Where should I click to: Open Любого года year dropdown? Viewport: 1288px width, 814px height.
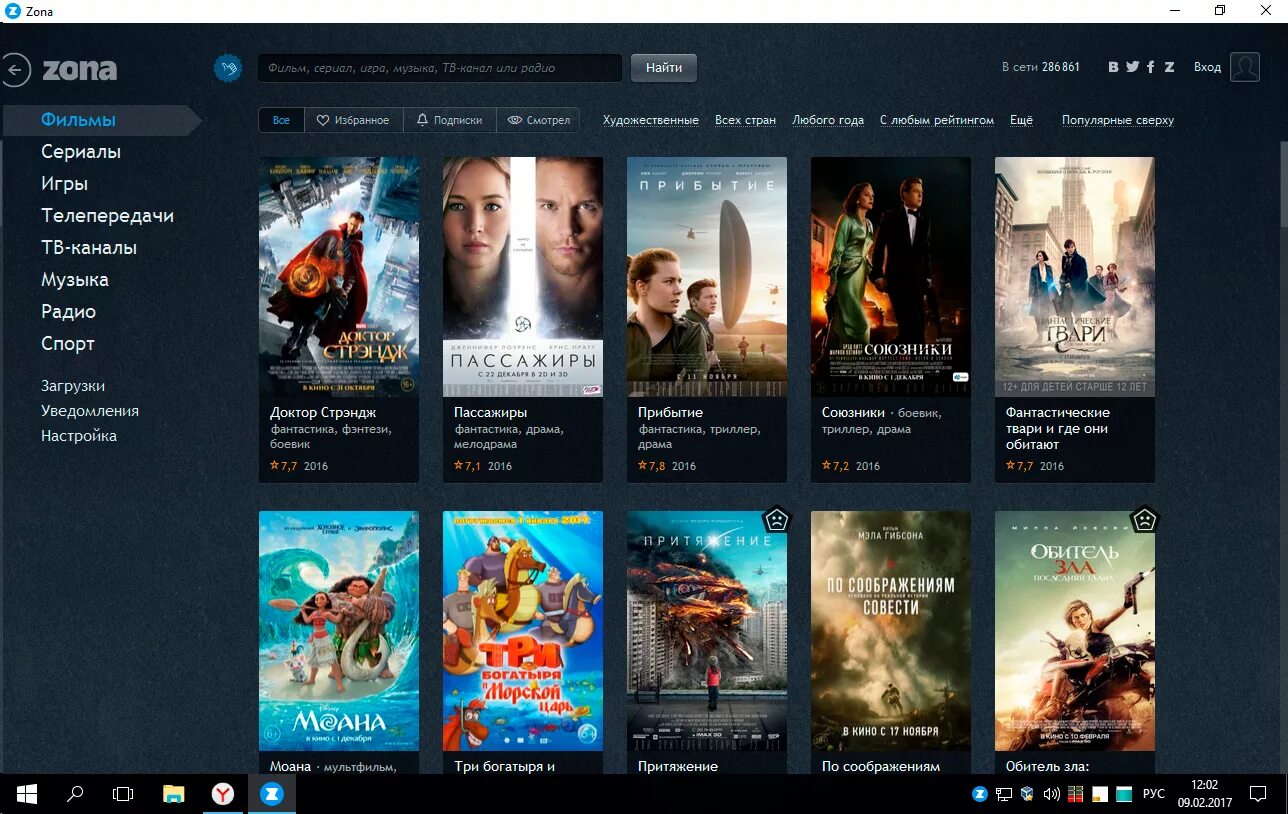pyautogui.click(x=828, y=120)
